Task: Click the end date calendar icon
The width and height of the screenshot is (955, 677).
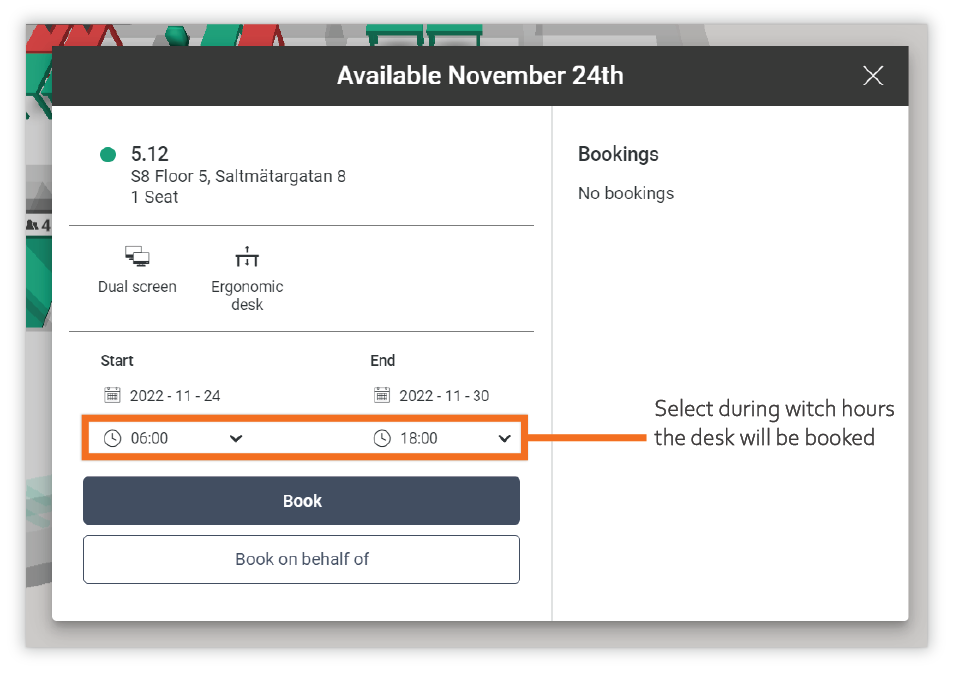Action: (x=382, y=395)
